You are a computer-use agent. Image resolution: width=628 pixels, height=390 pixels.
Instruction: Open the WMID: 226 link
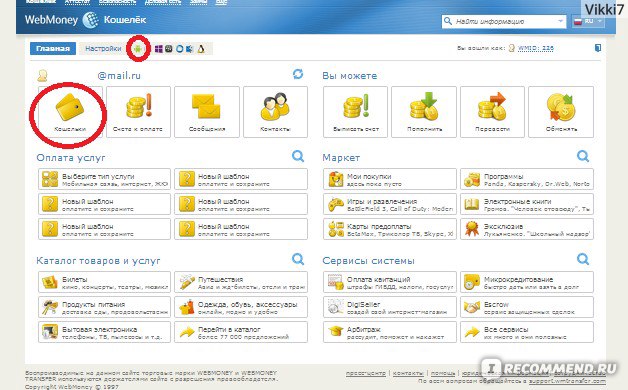tap(535, 48)
